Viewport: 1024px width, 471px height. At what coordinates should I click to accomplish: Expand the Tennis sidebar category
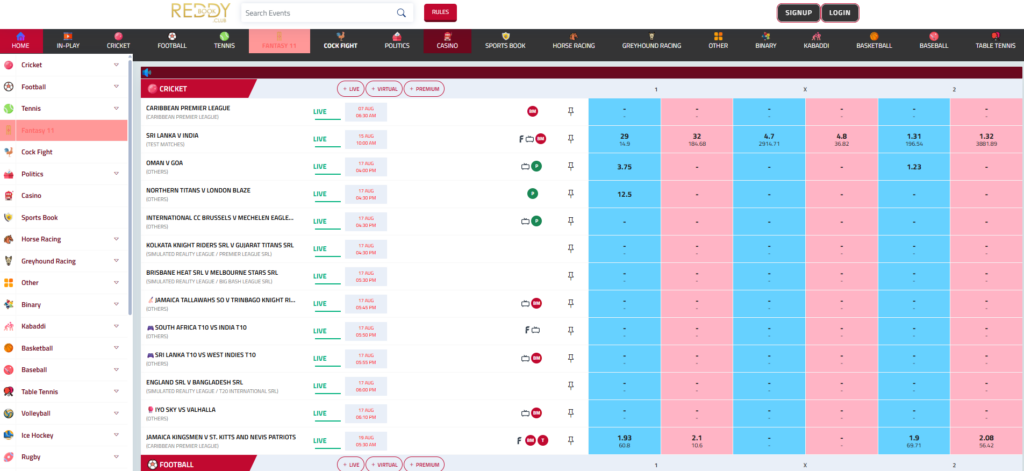point(116,108)
